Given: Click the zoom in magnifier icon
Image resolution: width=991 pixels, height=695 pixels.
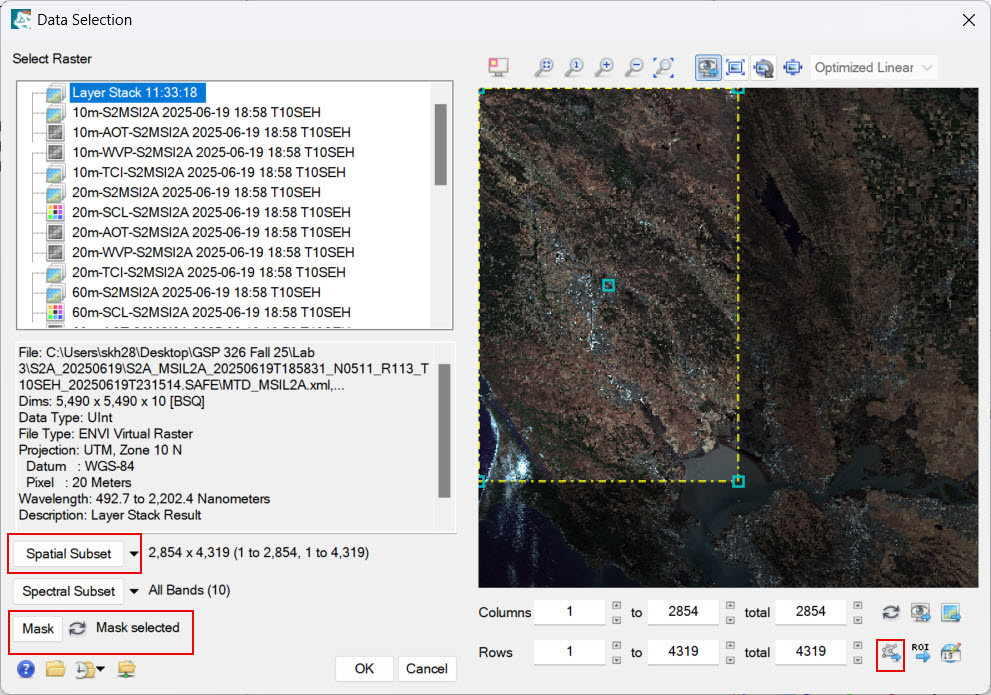Looking at the screenshot, I should tap(604, 67).
